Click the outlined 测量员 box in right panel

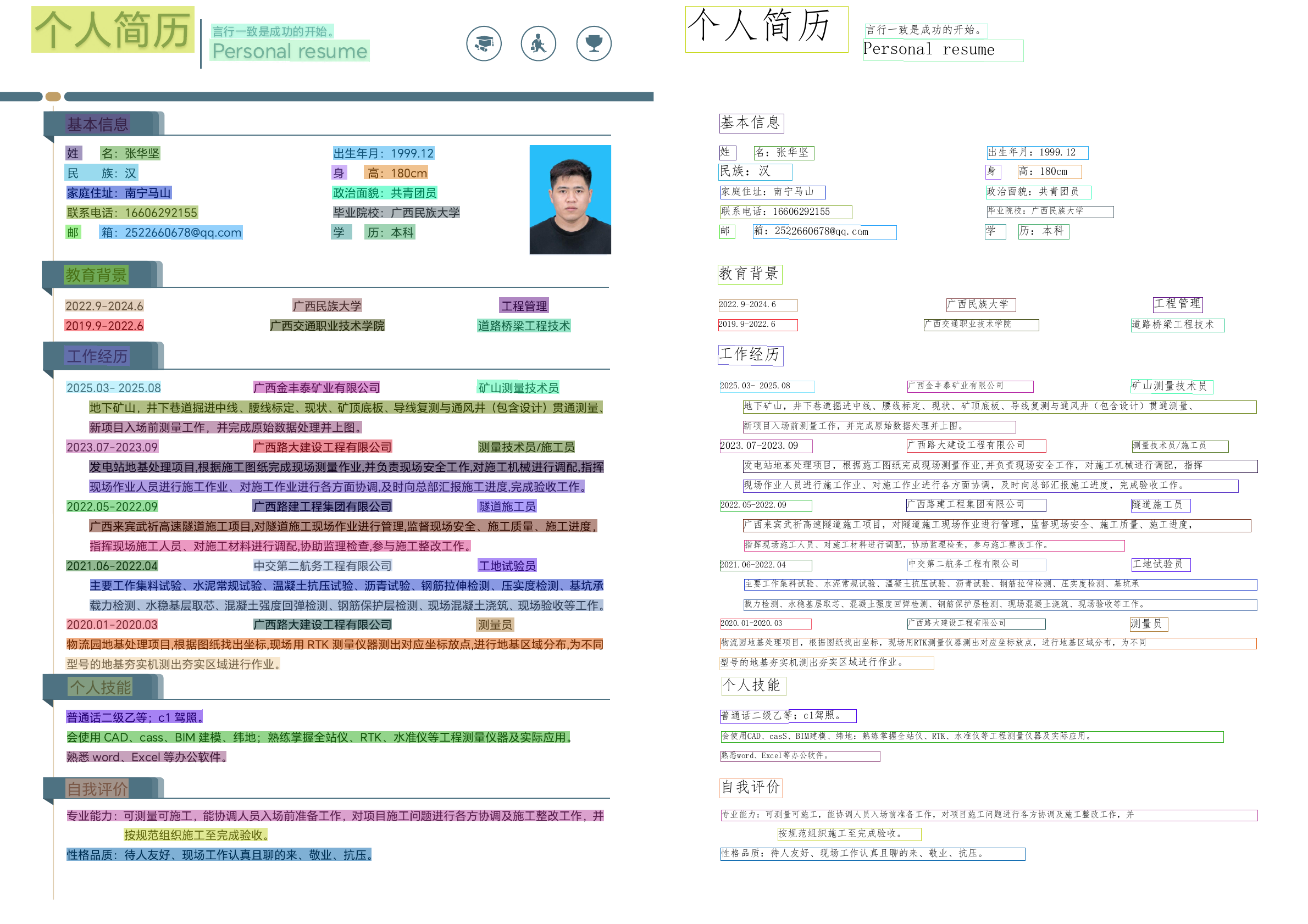[x=1149, y=624]
